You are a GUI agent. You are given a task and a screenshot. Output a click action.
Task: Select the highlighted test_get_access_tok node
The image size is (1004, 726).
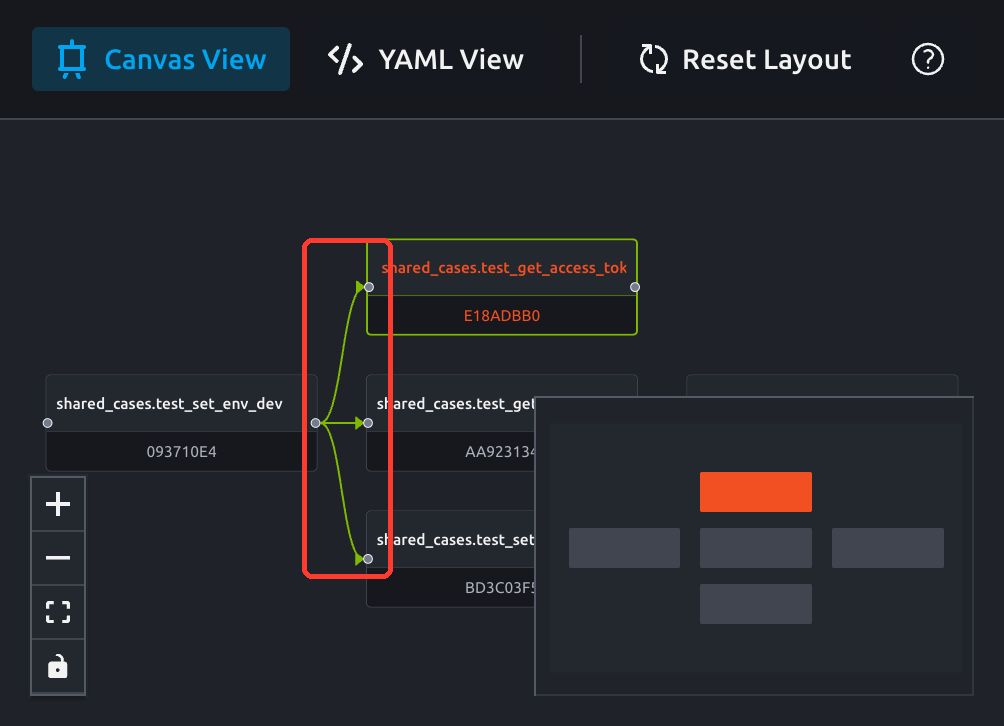pos(501,287)
